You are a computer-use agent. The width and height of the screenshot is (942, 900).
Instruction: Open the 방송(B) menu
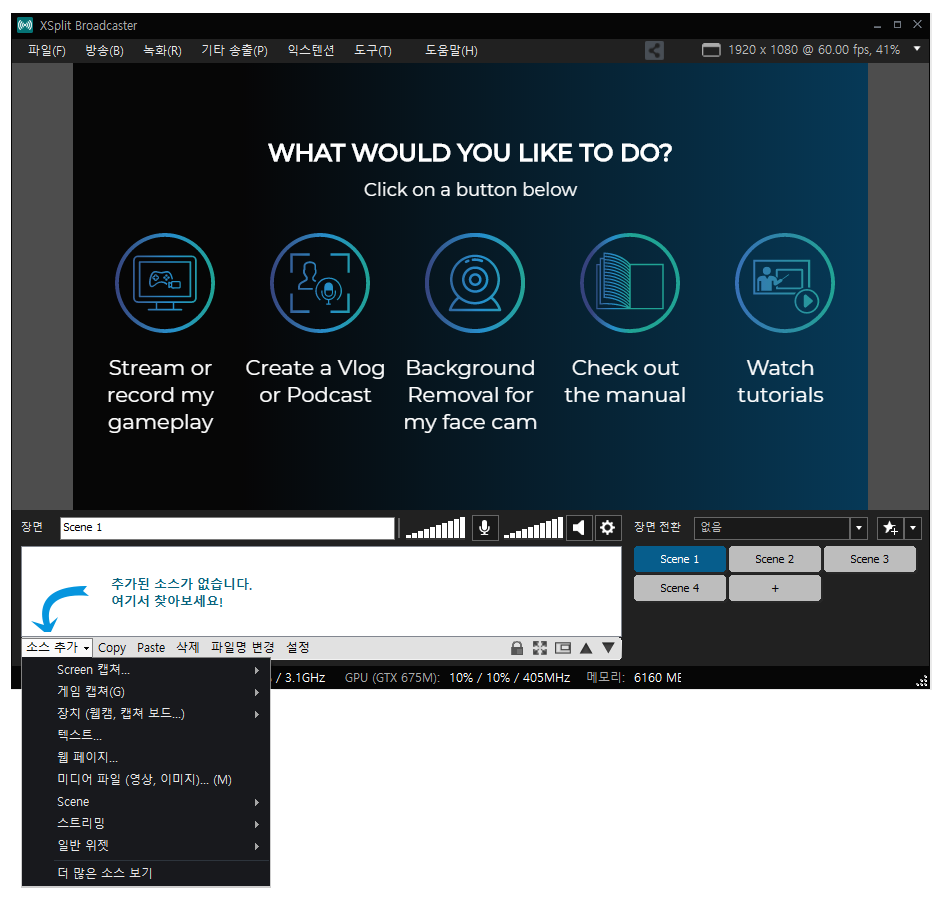coord(105,50)
